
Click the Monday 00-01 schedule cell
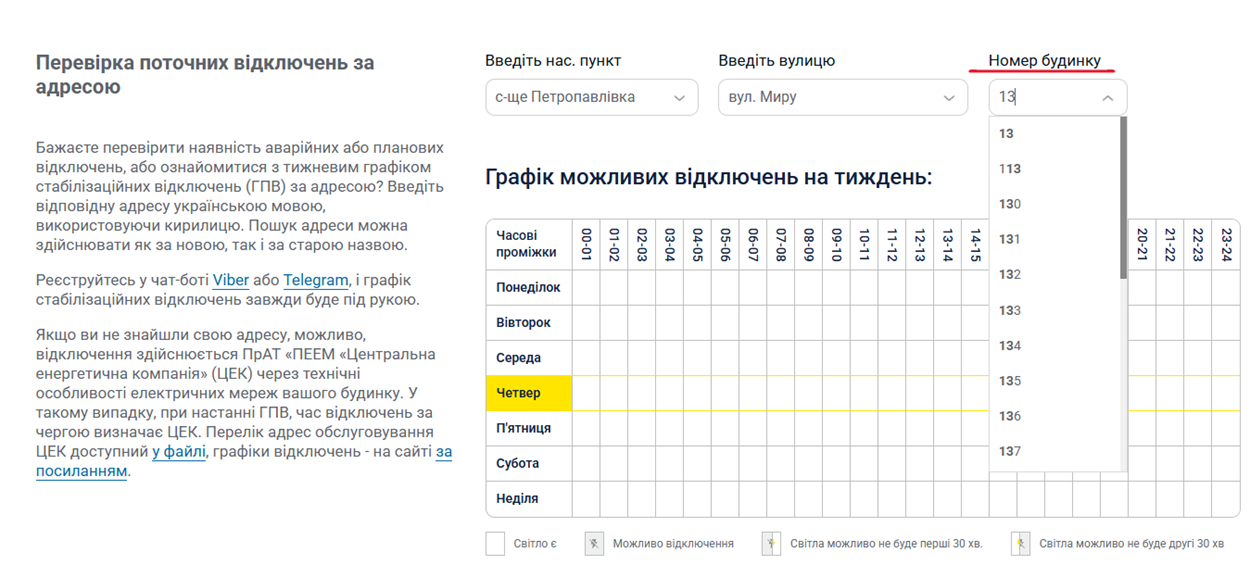point(586,288)
